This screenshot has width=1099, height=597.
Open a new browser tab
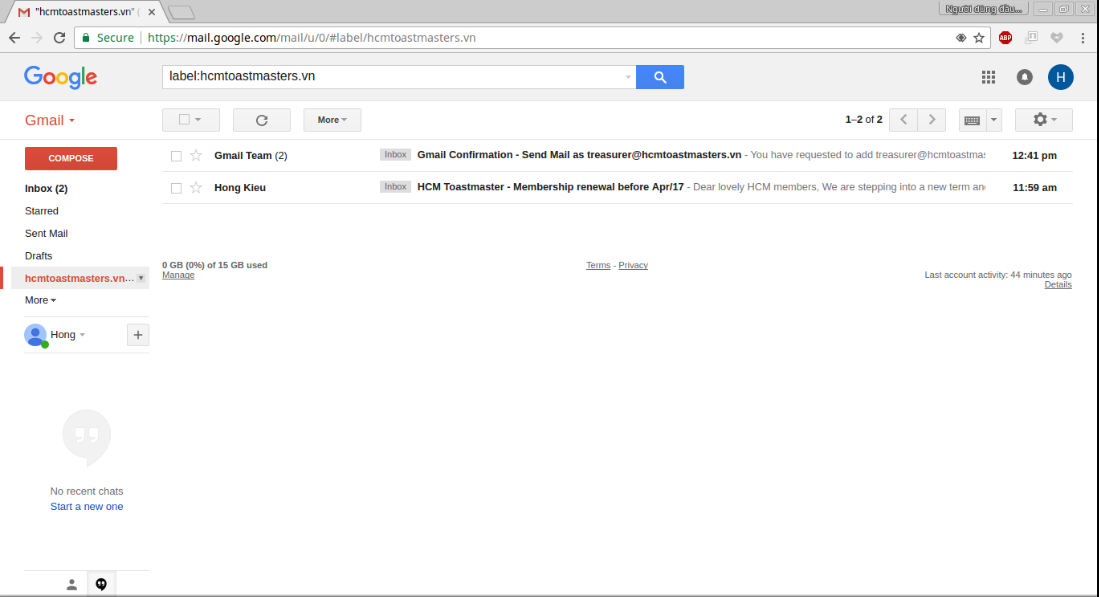coord(181,12)
